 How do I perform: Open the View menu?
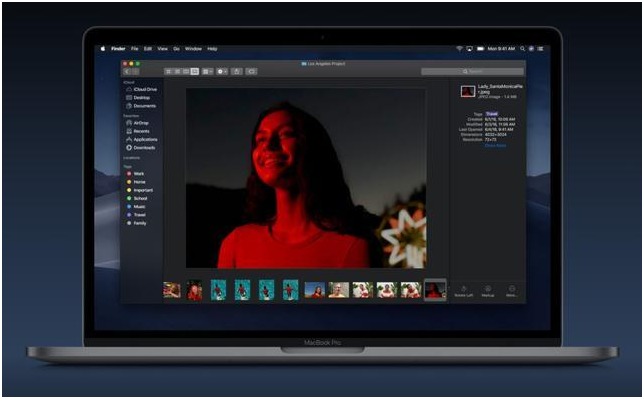tap(163, 48)
